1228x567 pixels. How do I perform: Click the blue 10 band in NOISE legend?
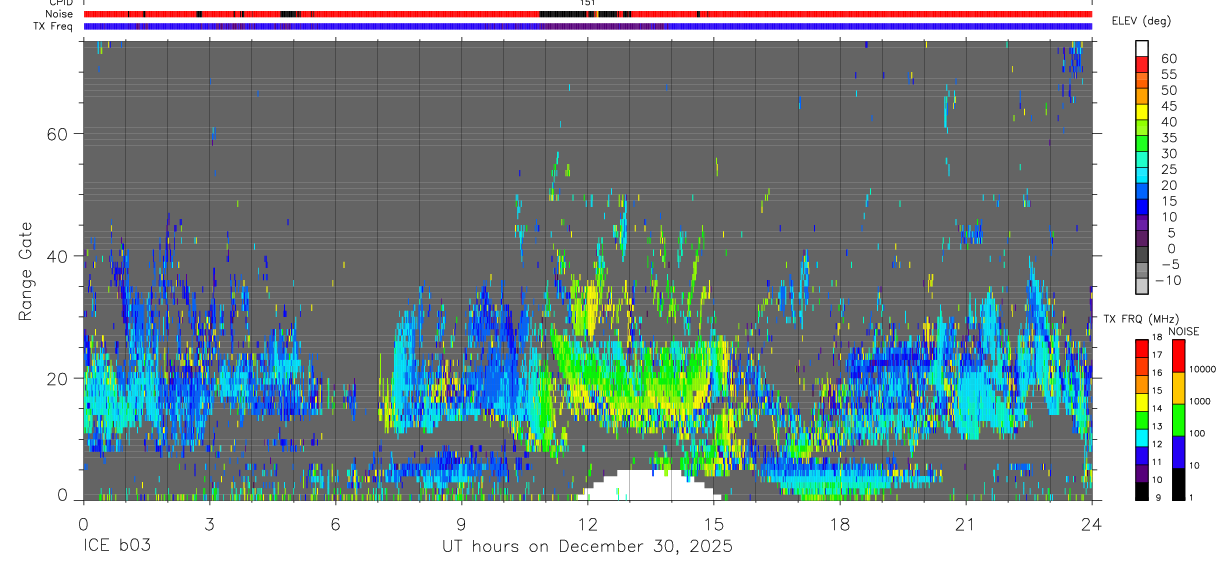coord(1177,452)
